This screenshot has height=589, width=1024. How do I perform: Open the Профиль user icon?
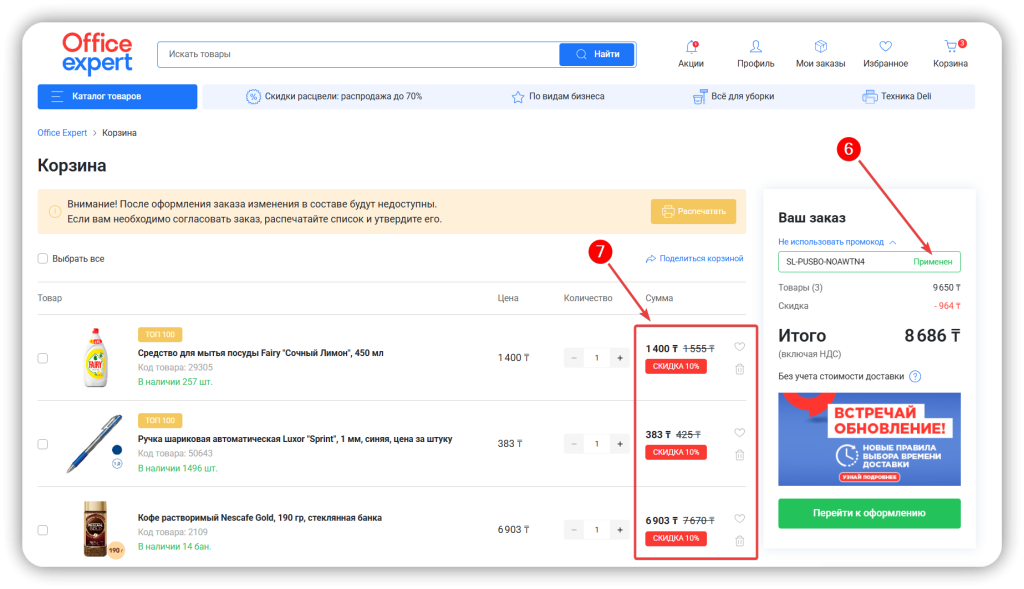756,46
